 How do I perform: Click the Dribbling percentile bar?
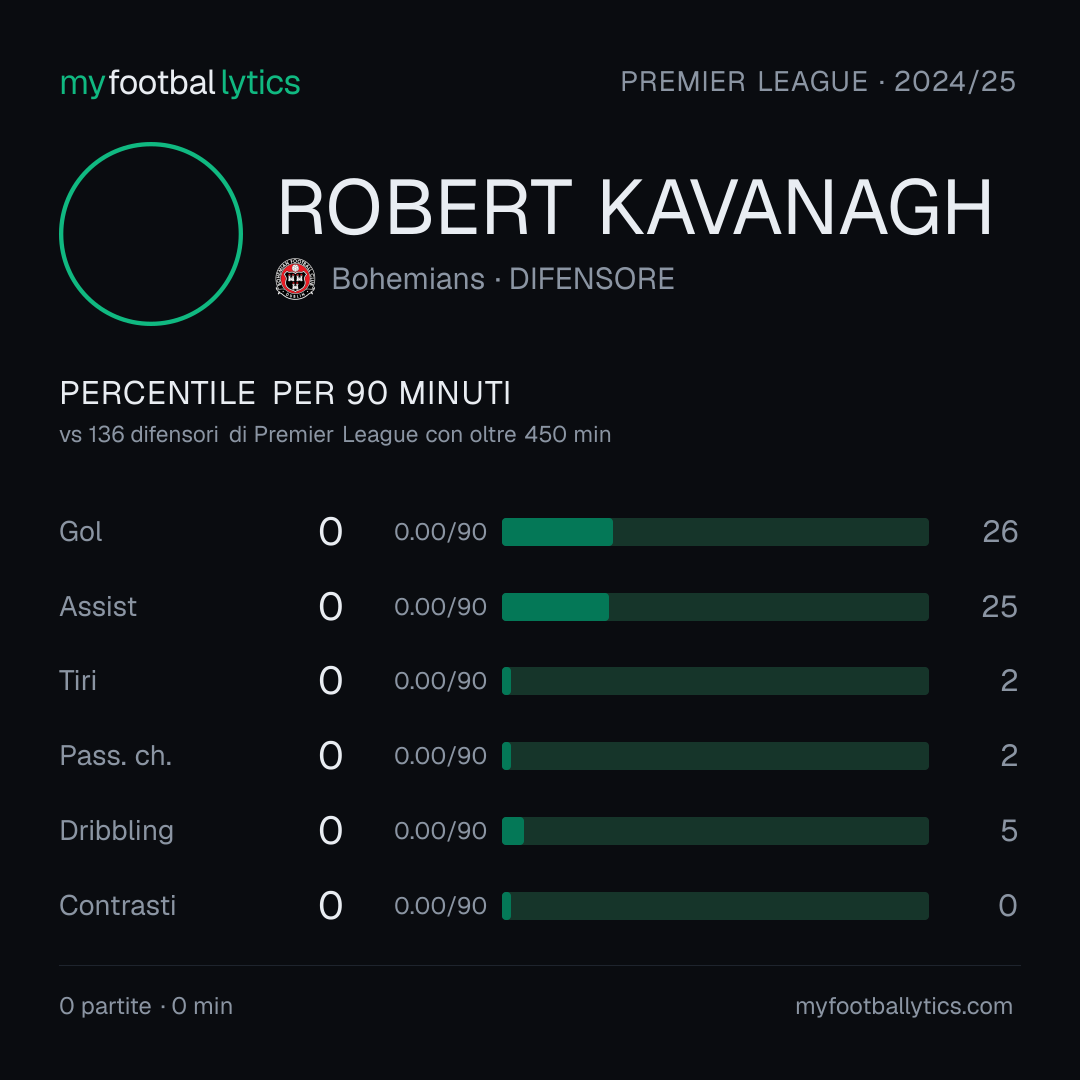(x=715, y=831)
